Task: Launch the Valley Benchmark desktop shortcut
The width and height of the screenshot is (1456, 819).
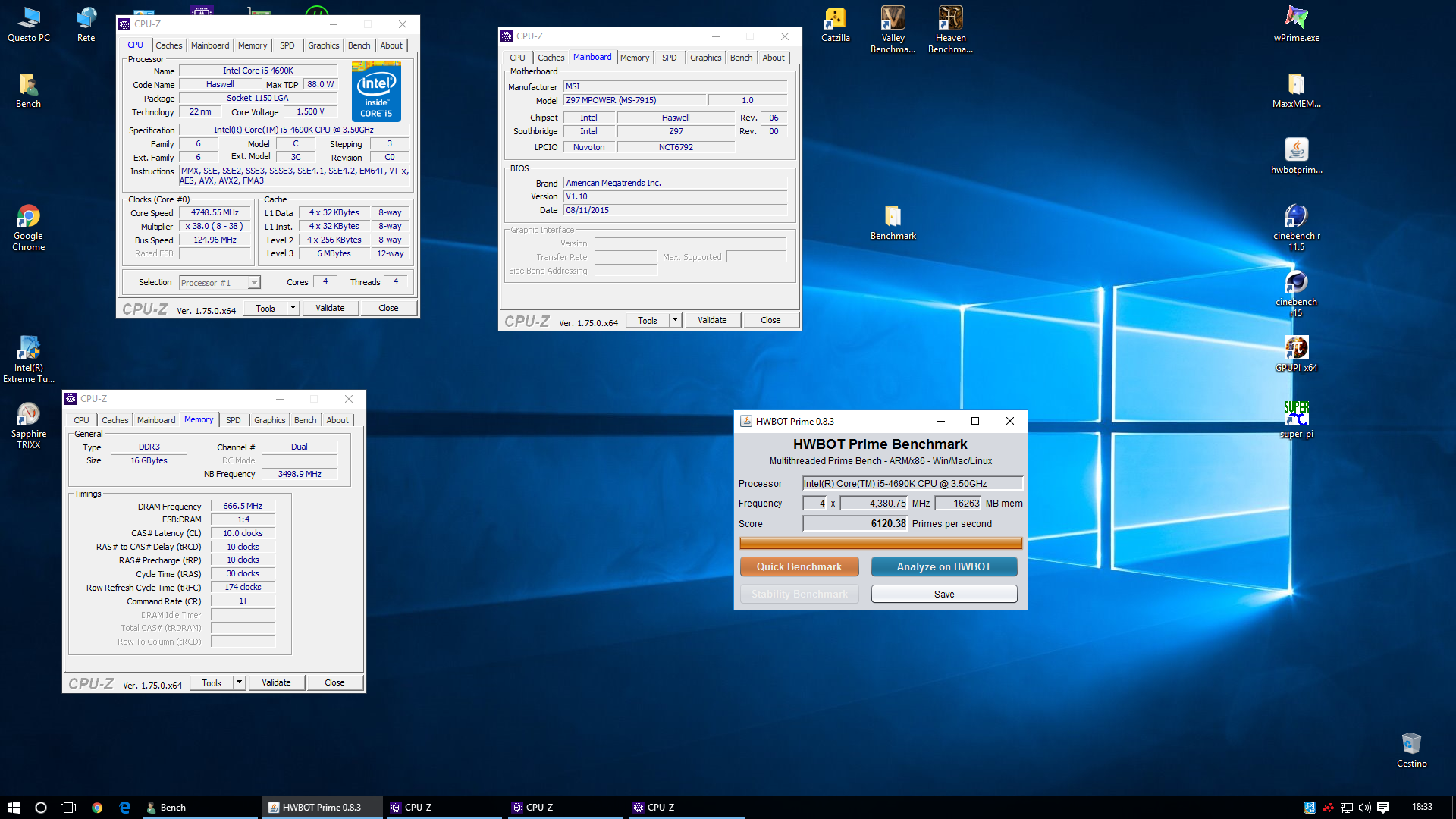Action: pos(893,30)
